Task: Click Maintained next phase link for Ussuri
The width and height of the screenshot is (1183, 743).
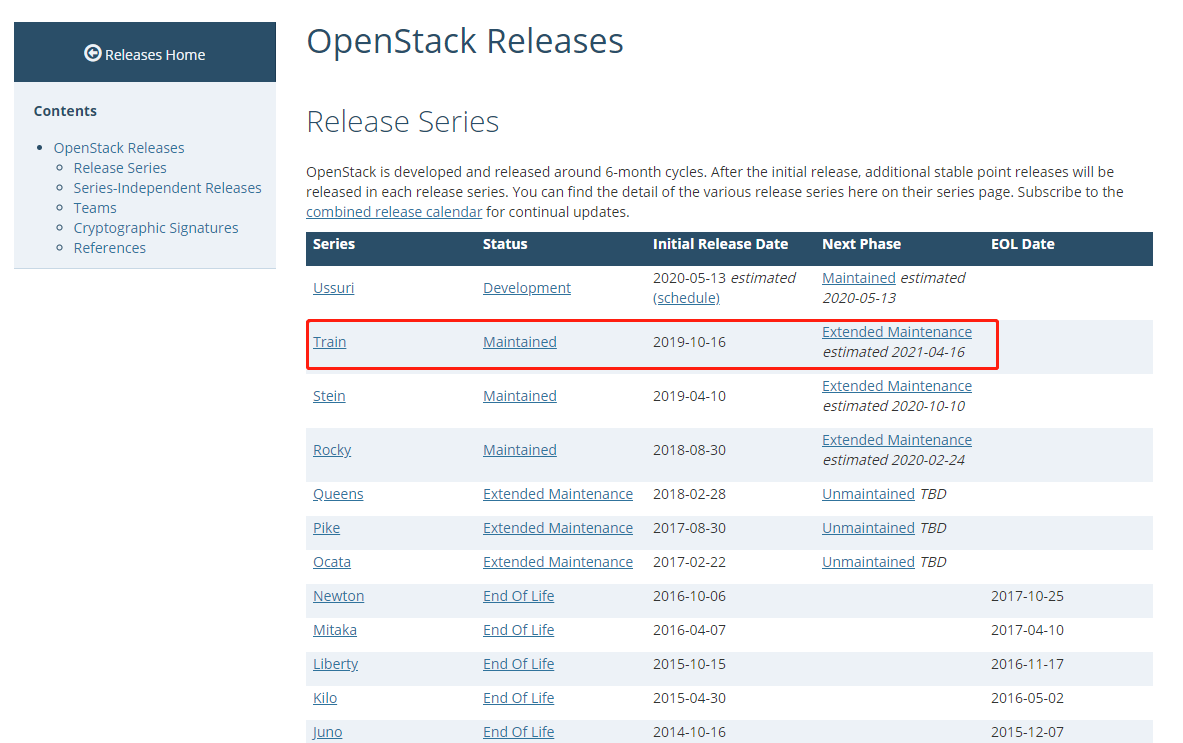Action: point(859,278)
